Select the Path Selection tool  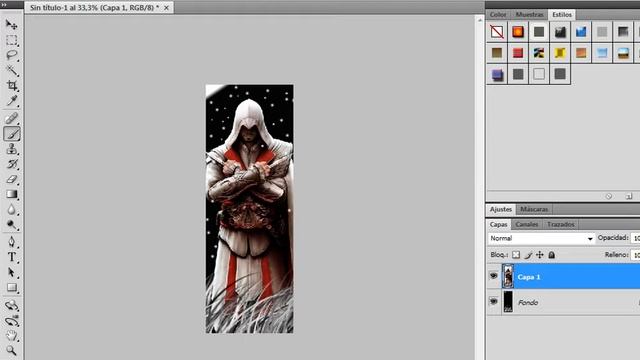(11, 272)
